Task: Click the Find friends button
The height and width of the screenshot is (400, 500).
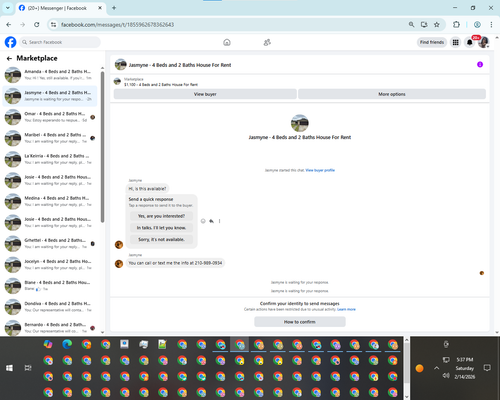Action: tap(432, 42)
